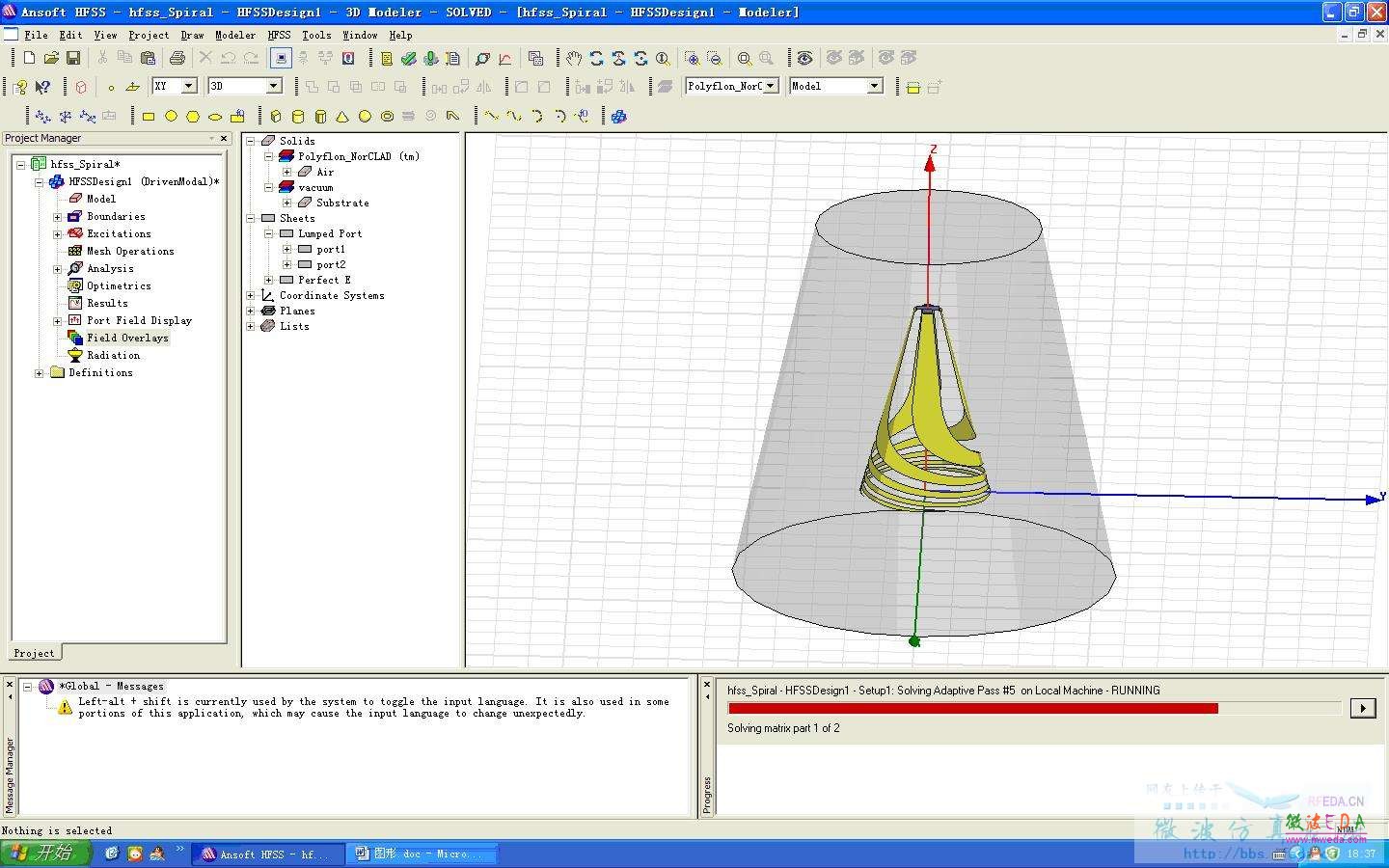Viewport: 1389px width, 868px height.
Task: Select the Draw Cylinder tool
Action: pyautogui.click(x=298, y=117)
